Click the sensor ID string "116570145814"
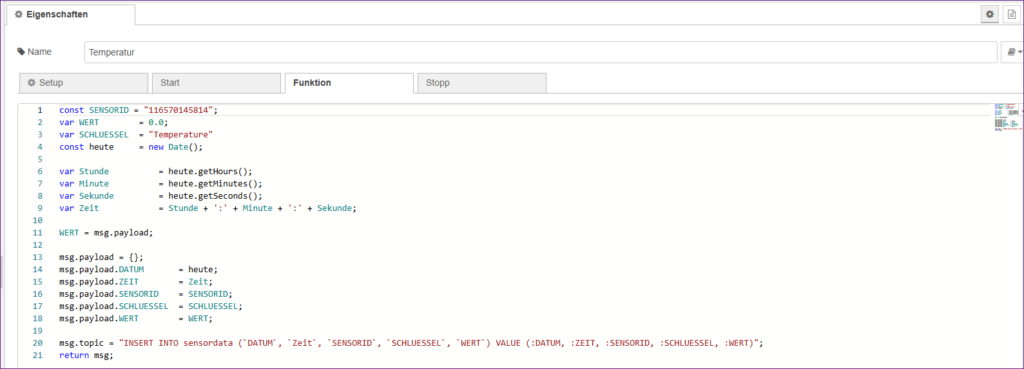1024x369 pixels. [x=177, y=110]
